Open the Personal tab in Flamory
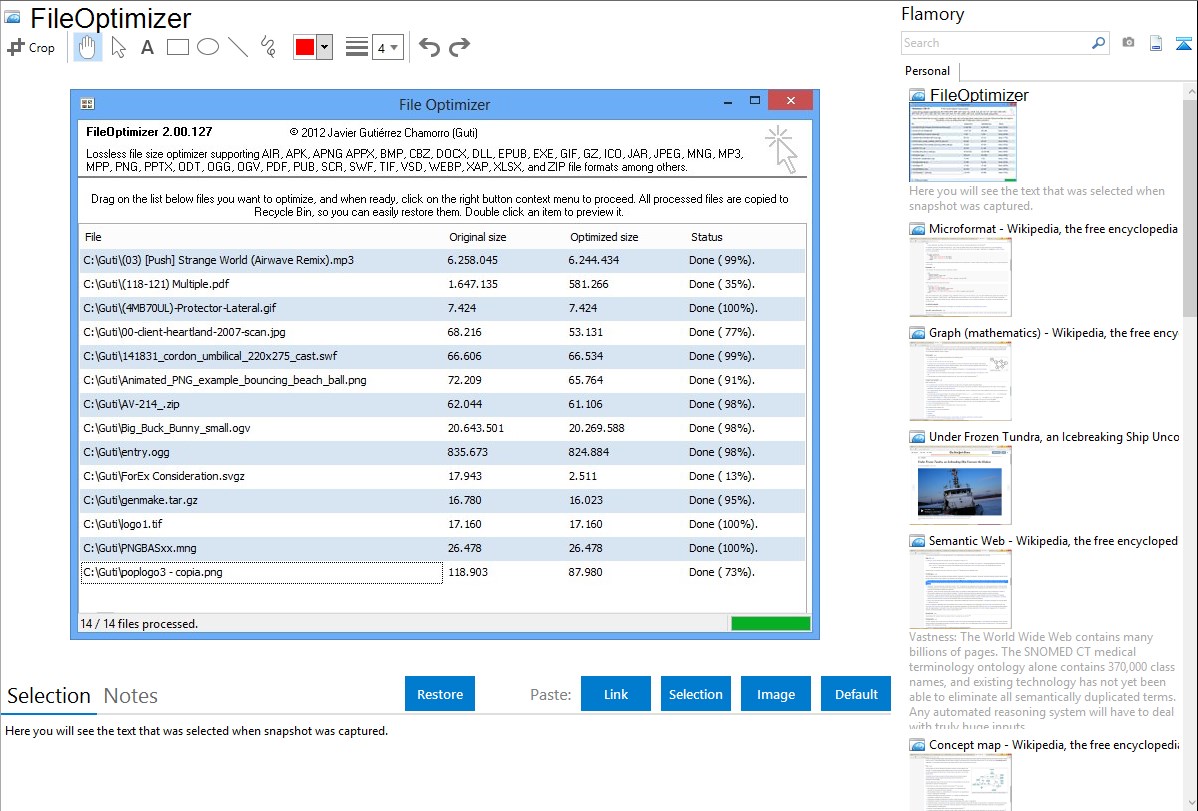This screenshot has height=811, width=1198. click(x=927, y=71)
